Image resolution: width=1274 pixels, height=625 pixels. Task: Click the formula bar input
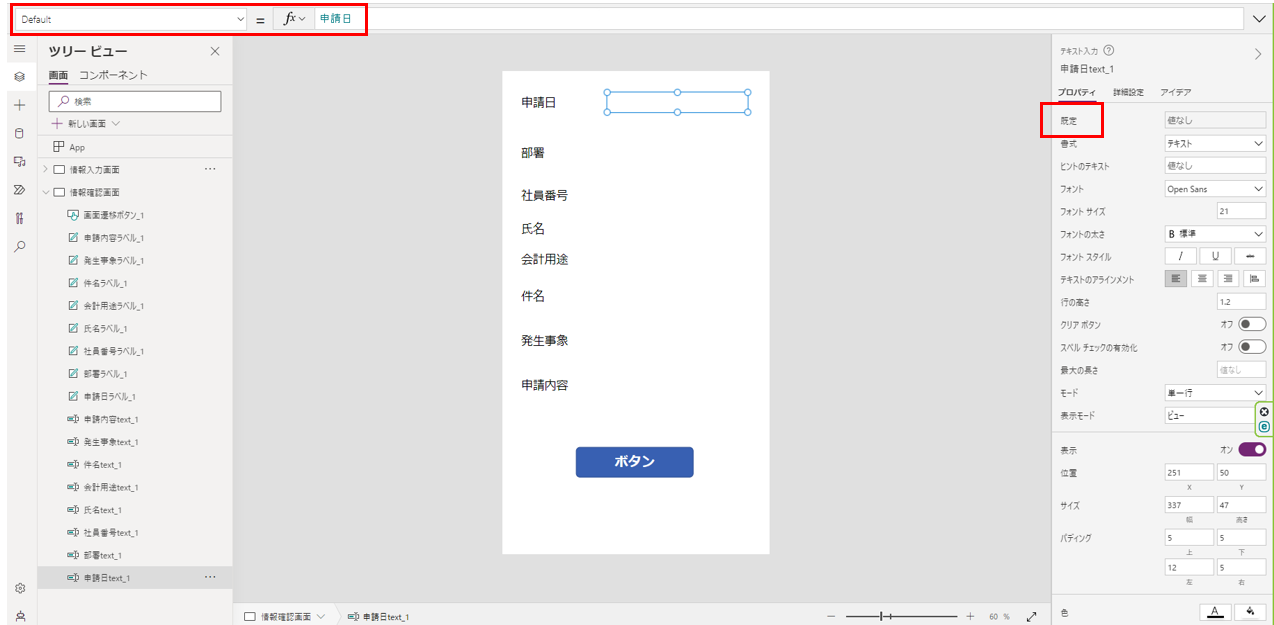780,19
